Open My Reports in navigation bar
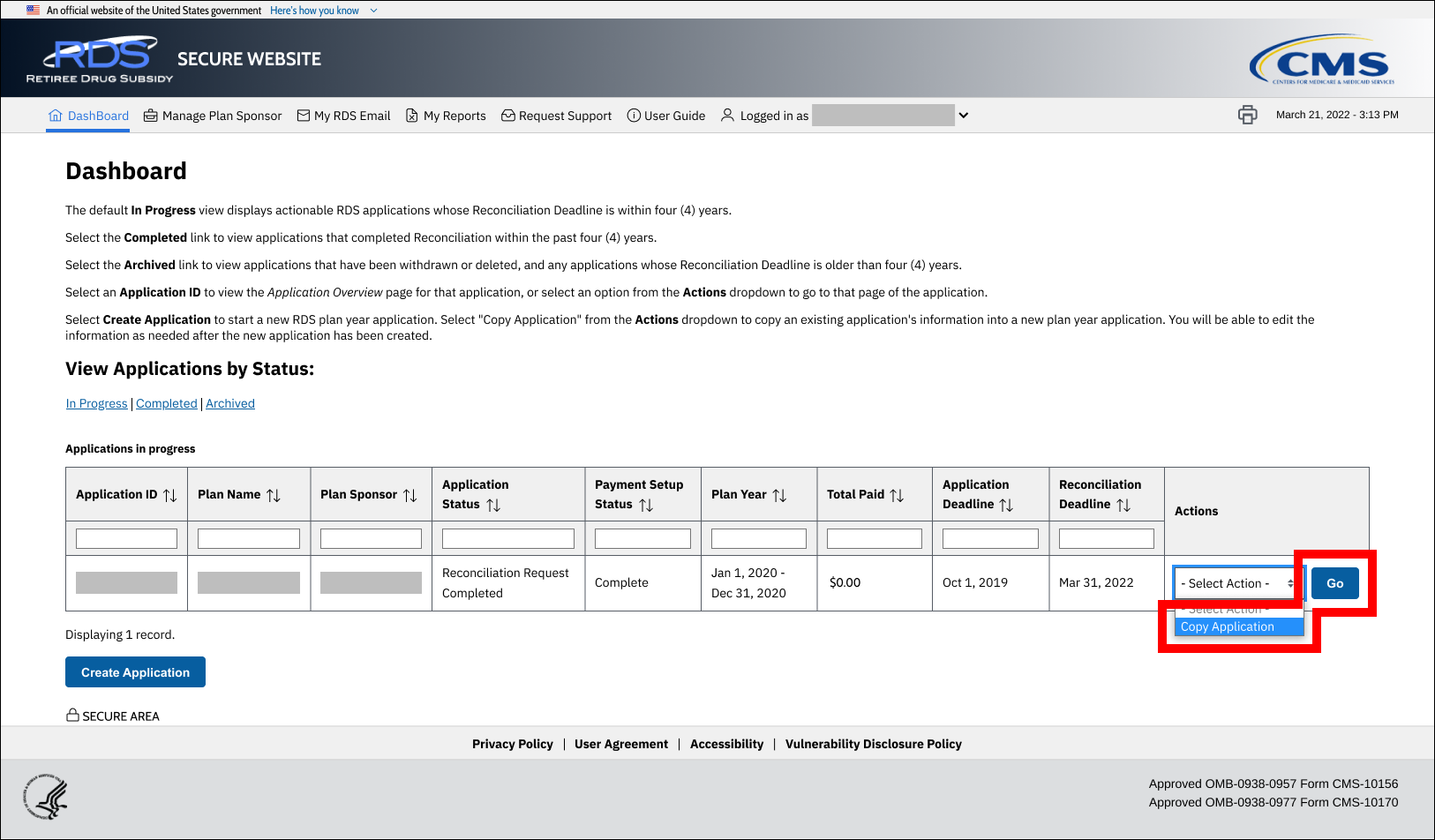1435x840 pixels. tap(446, 116)
